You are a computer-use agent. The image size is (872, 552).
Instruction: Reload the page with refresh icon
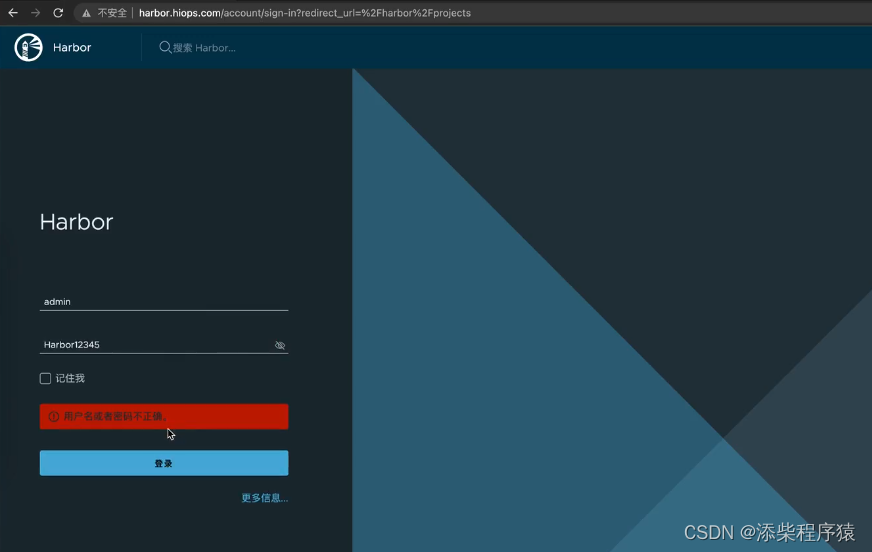click(58, 13)
